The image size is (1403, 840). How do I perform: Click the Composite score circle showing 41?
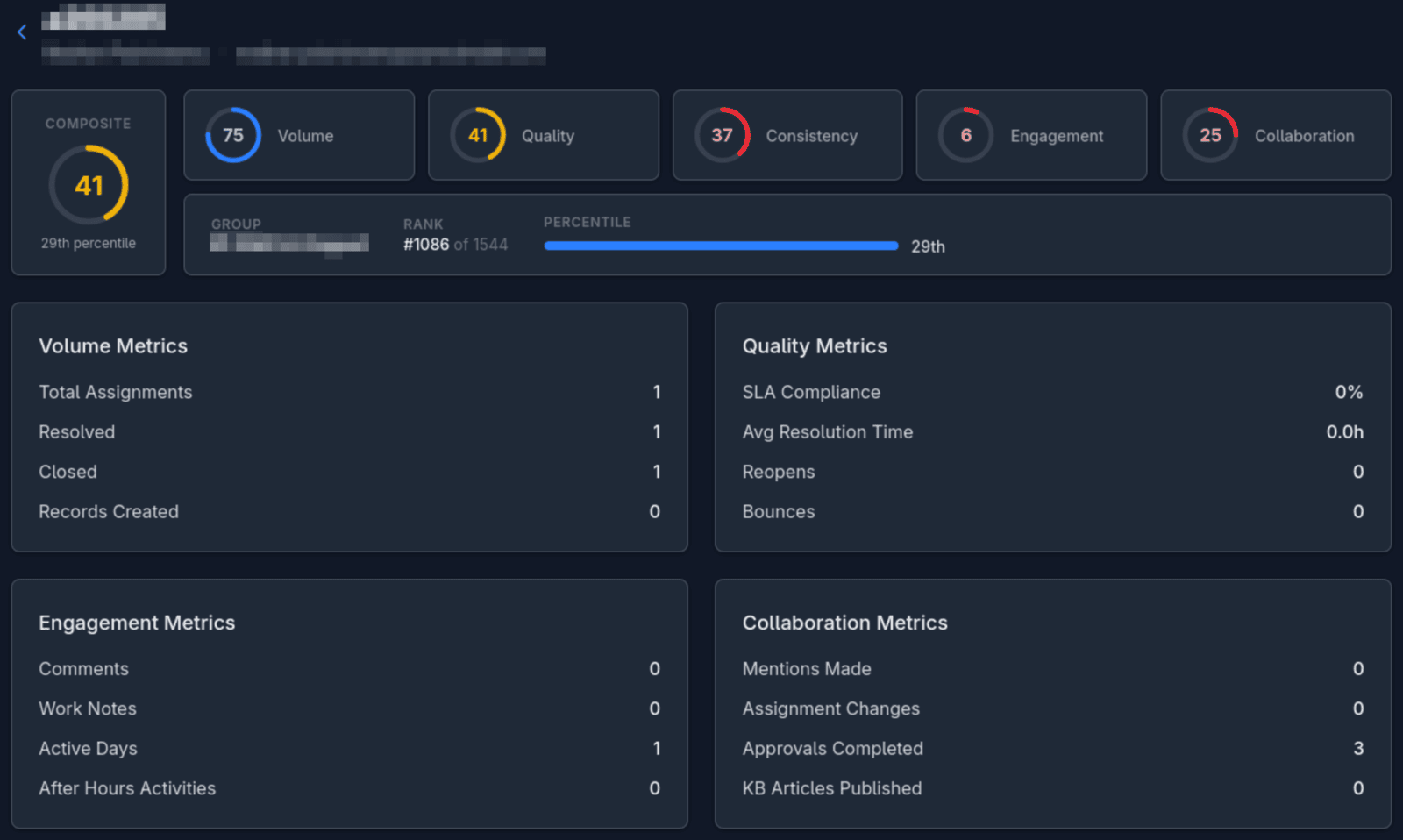(x=88, y=184)
